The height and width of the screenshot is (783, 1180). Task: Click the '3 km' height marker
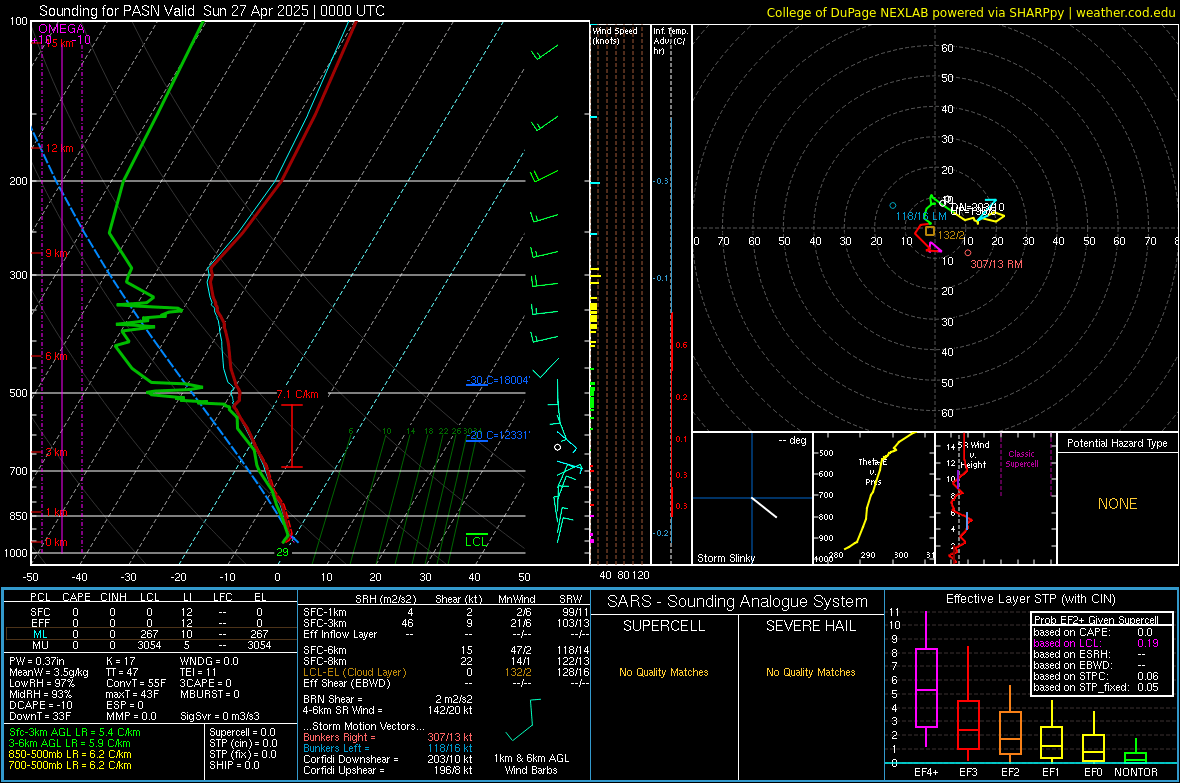[x=56, y=452]
